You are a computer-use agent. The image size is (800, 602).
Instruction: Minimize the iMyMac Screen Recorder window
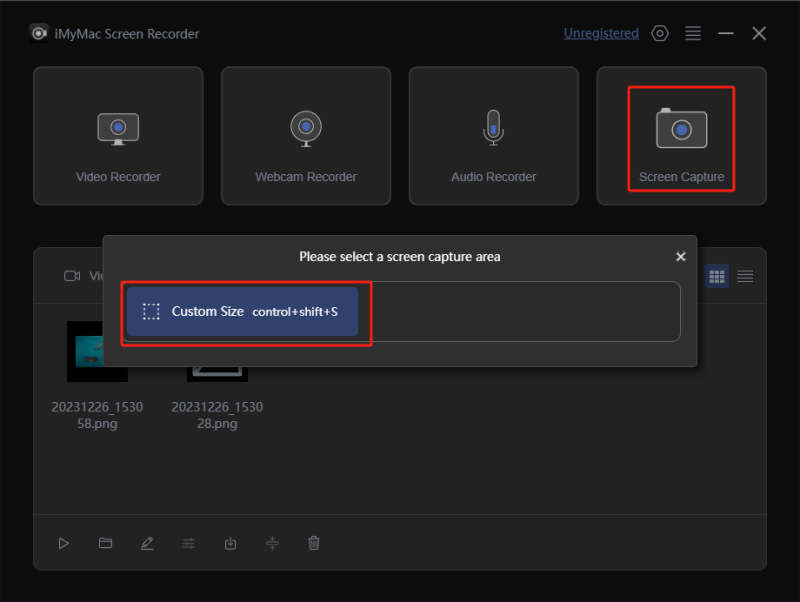pyautogui.click(x=726, y=34)
